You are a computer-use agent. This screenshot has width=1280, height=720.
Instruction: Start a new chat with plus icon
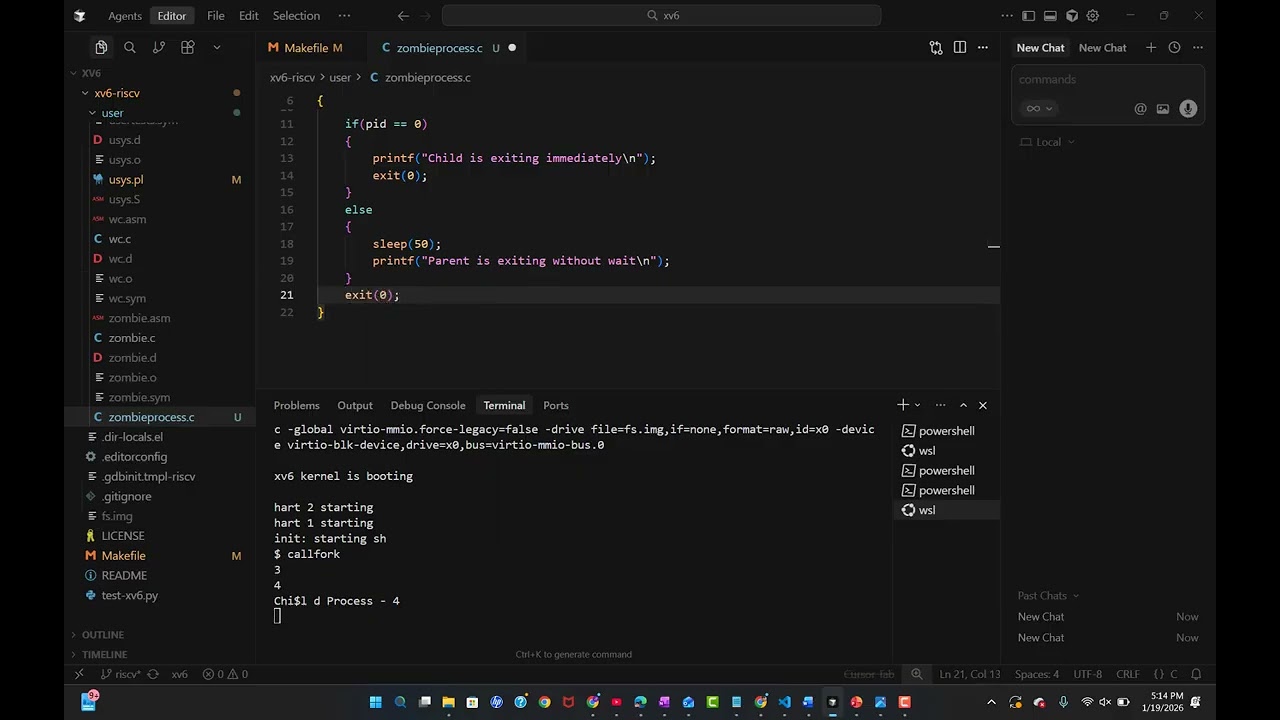point(1151,47)
